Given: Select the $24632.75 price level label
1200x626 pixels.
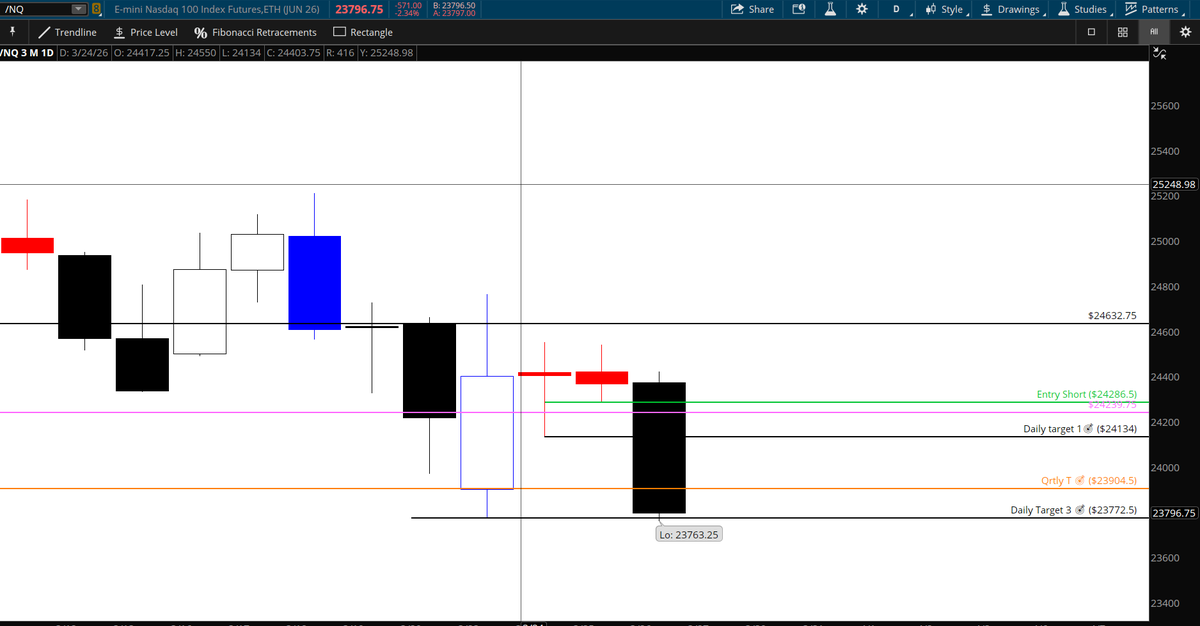Looking at the screenshot, I should 1112,316.
